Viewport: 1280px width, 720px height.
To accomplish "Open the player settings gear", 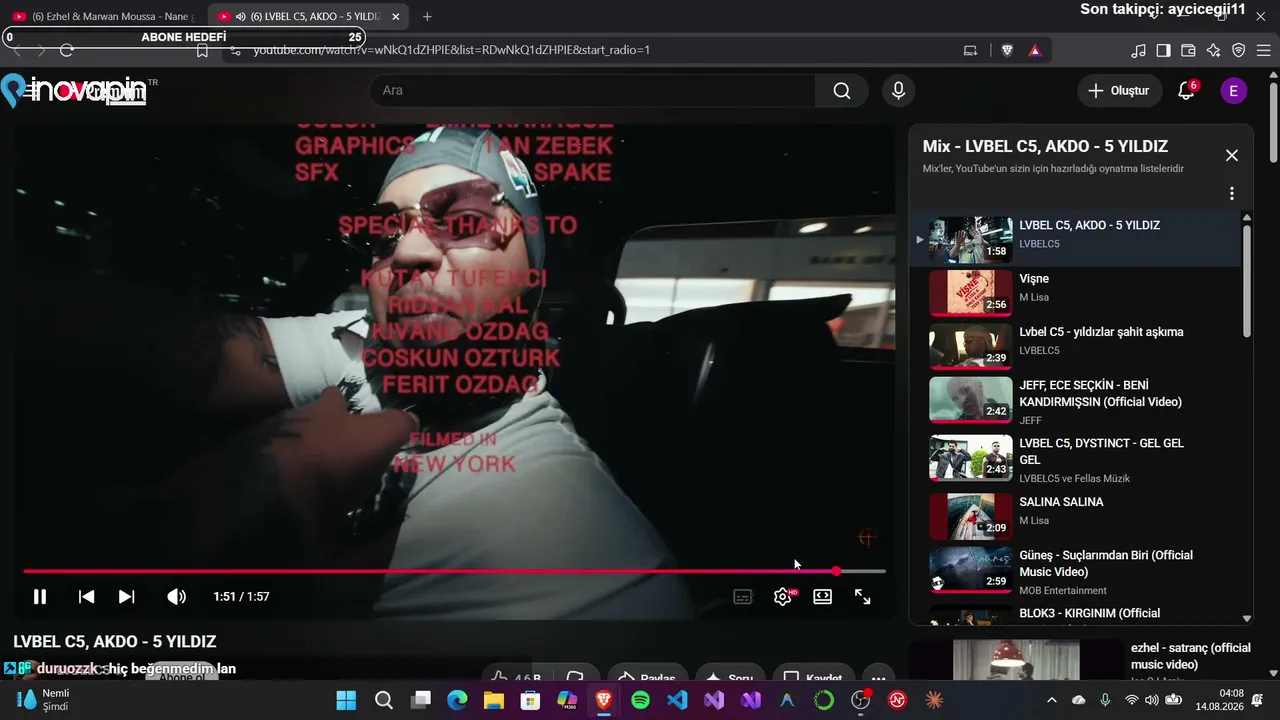I will (x=783, y=597).
